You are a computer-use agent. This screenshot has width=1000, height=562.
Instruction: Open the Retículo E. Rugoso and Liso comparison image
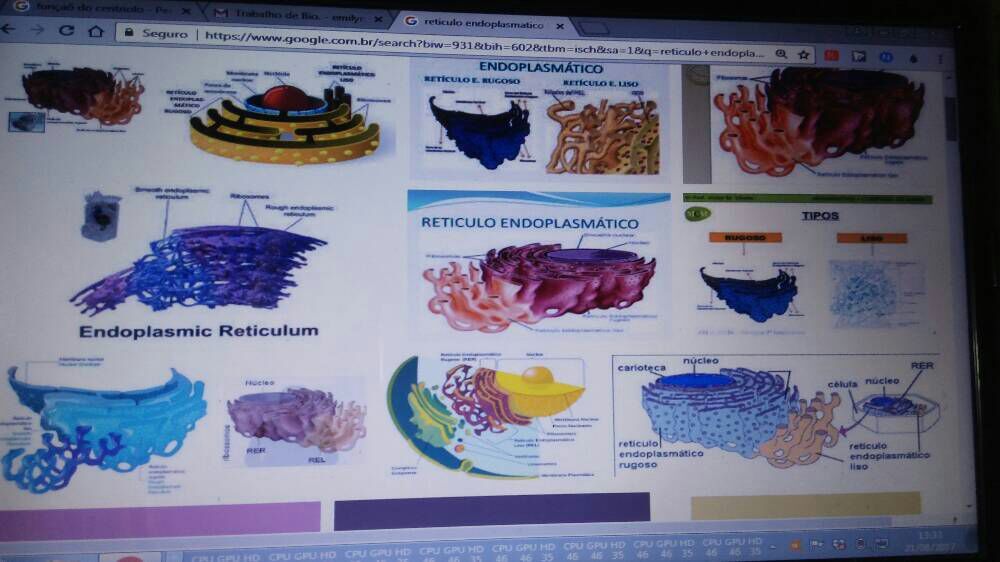[x=540, y=119]
